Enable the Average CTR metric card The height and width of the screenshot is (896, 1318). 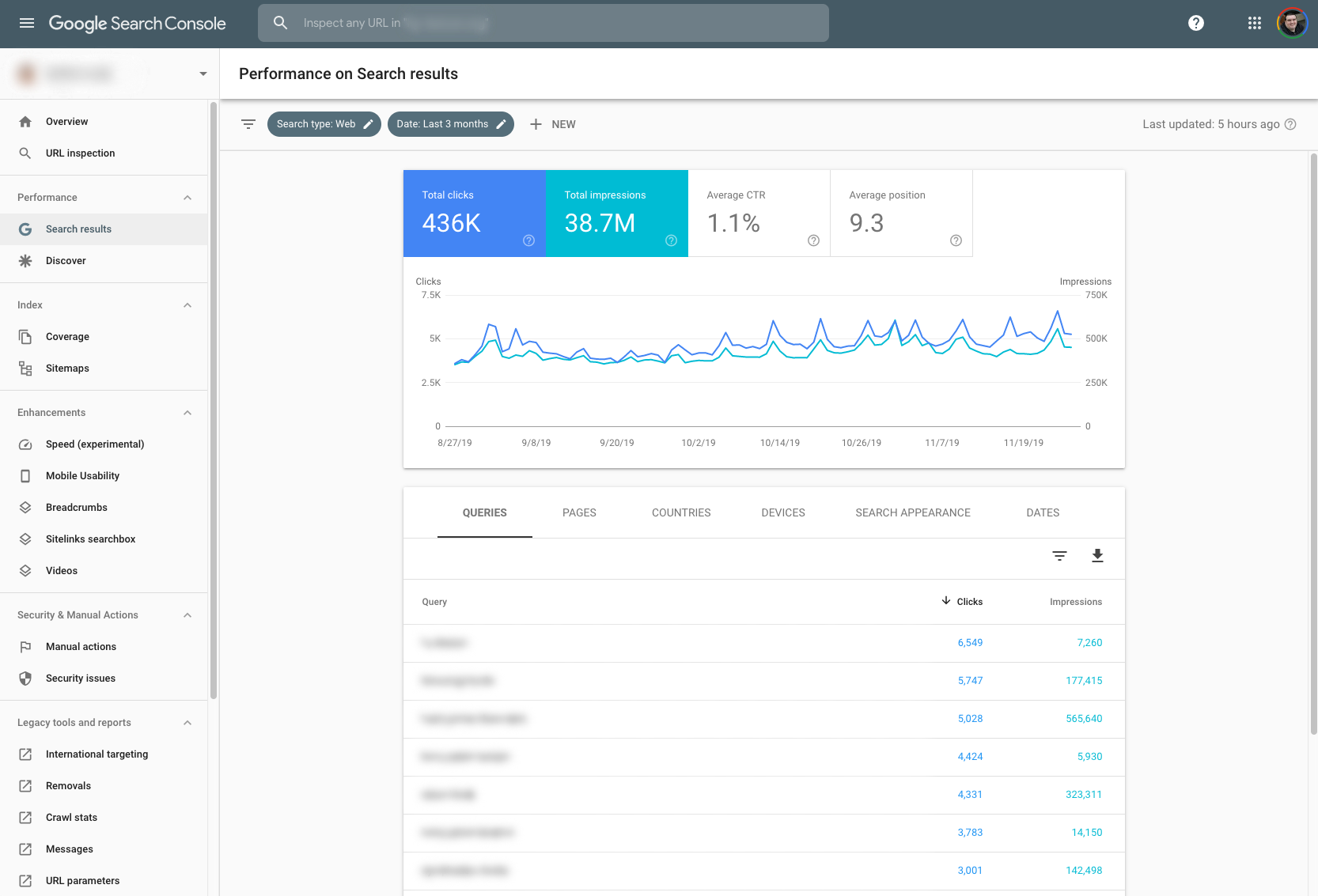[759, 213]
